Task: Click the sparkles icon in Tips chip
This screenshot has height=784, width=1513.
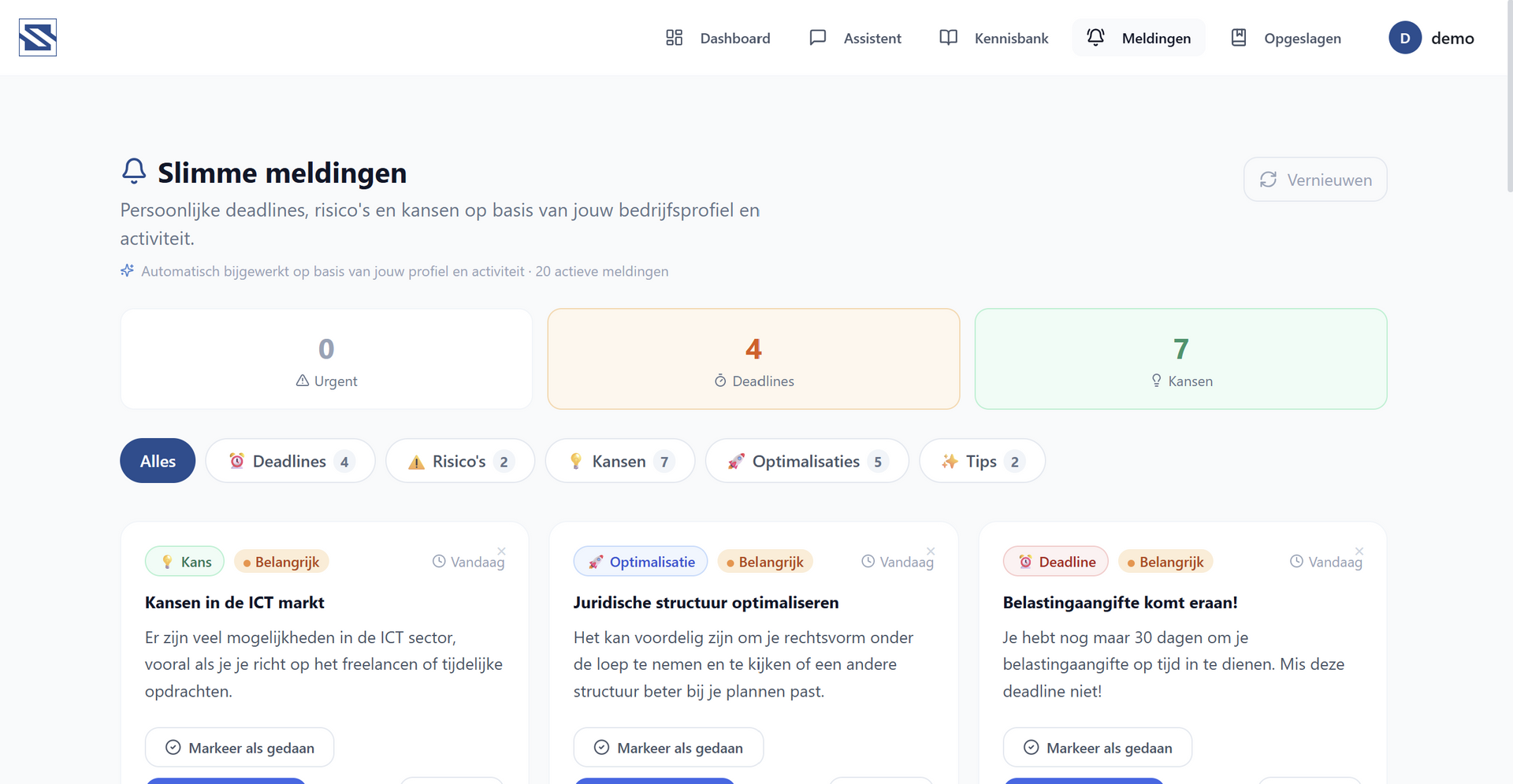Action: [x=950, y=461]
